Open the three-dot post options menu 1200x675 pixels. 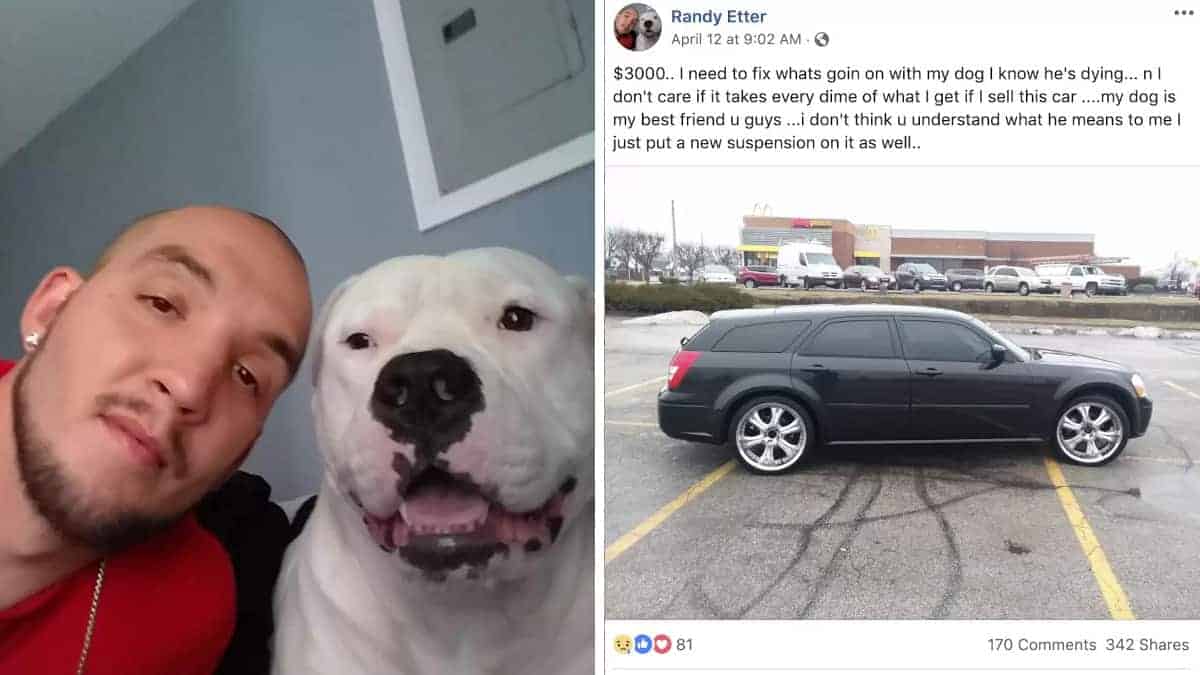click(x=1183, y=13)
